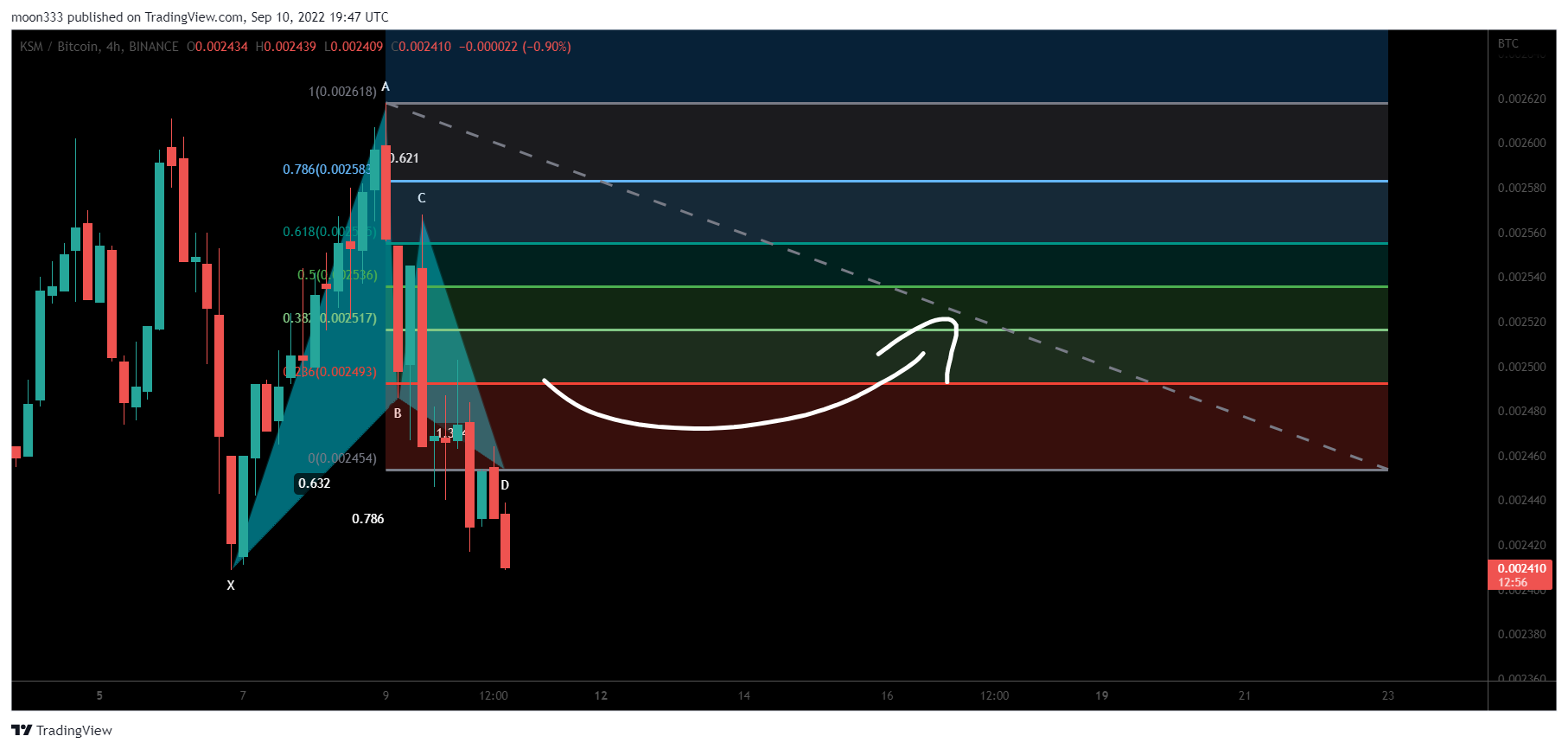Click the pattern point label X

click(231, 586)
